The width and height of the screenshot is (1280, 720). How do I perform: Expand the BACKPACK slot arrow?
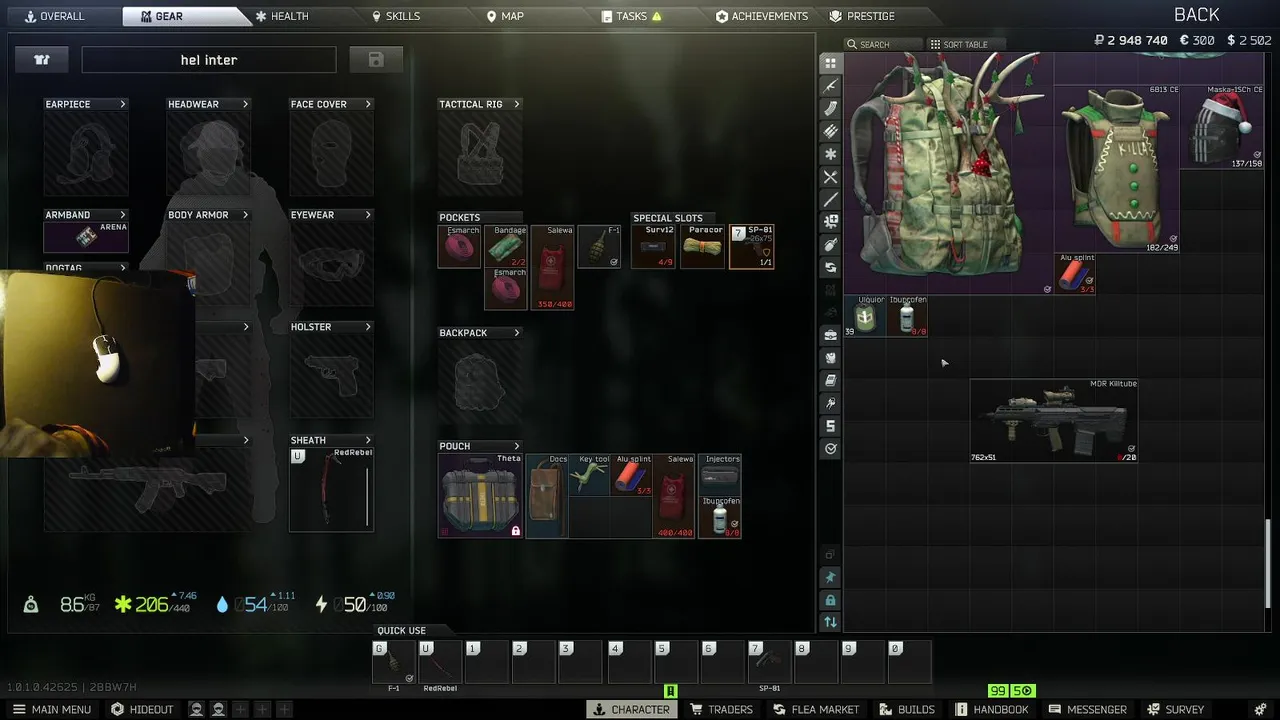click(x=516, y=333)
